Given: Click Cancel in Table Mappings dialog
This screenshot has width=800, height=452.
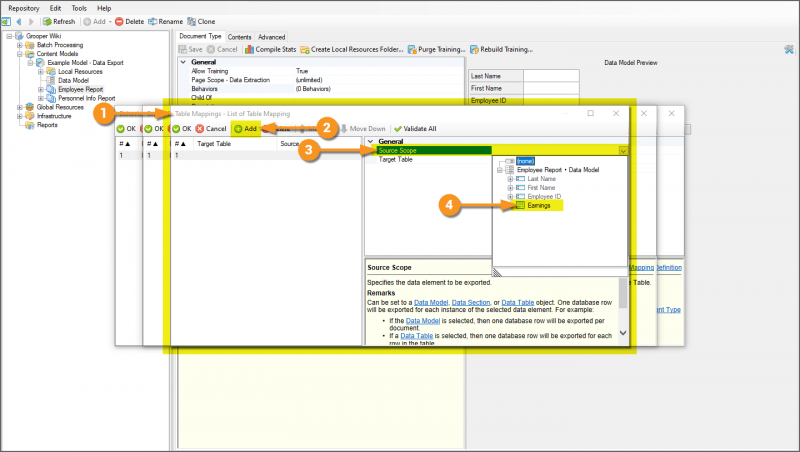Looking at the screenshot, I should click(x=211, y=129).
